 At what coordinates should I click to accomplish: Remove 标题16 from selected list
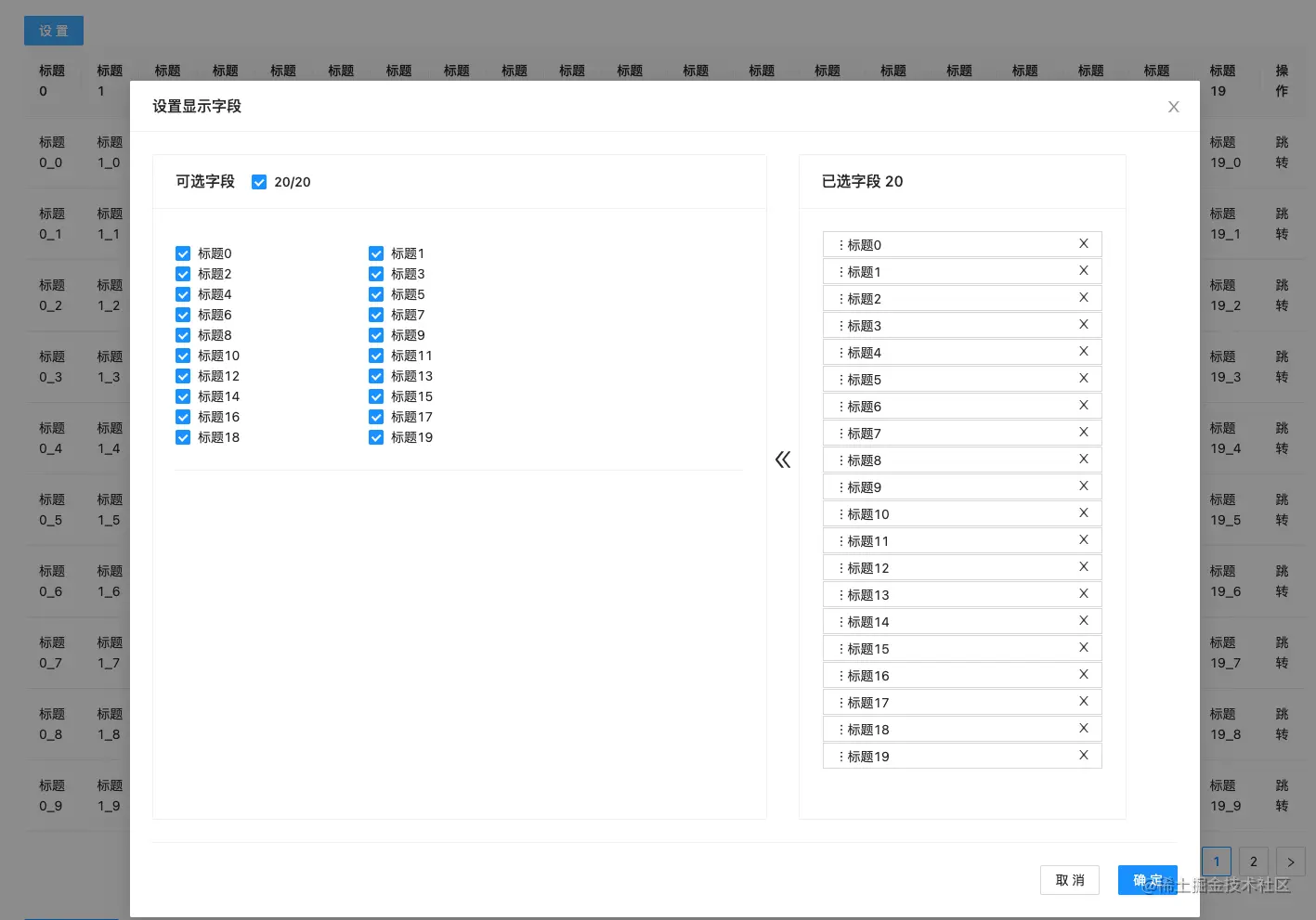pyautogui.click(x=1083, y=675)
